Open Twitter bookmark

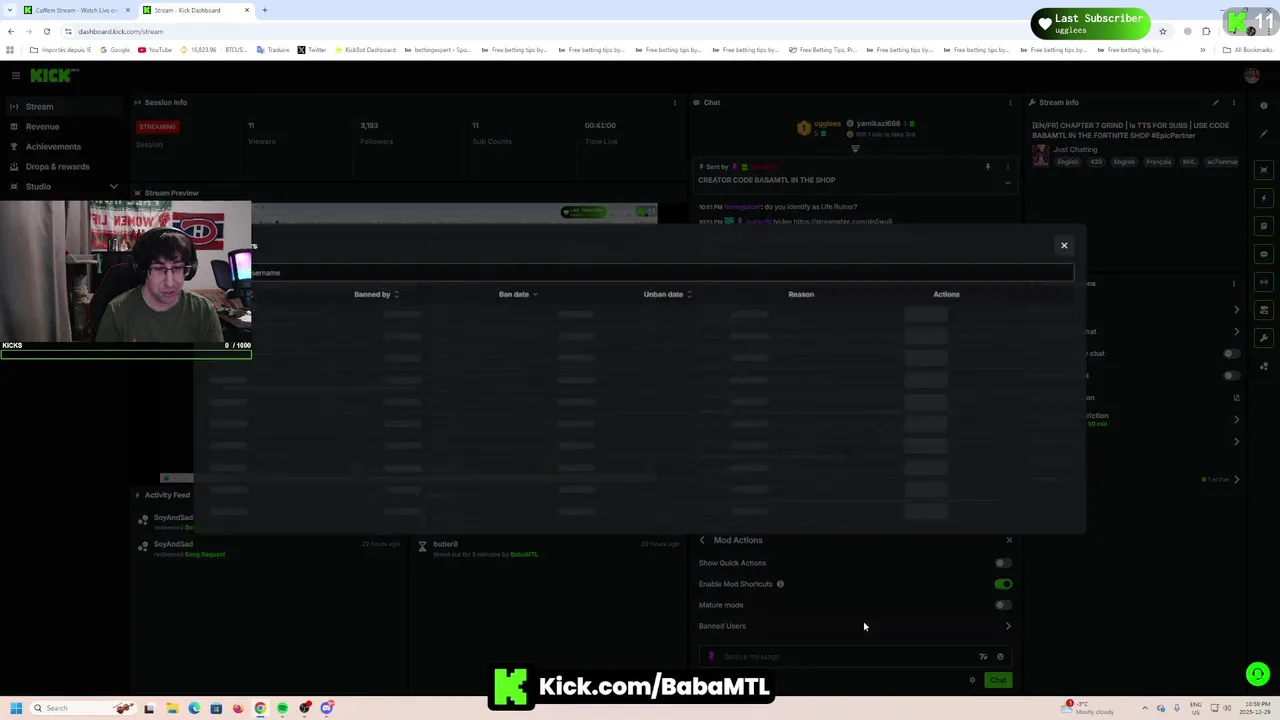click(311, 50)
